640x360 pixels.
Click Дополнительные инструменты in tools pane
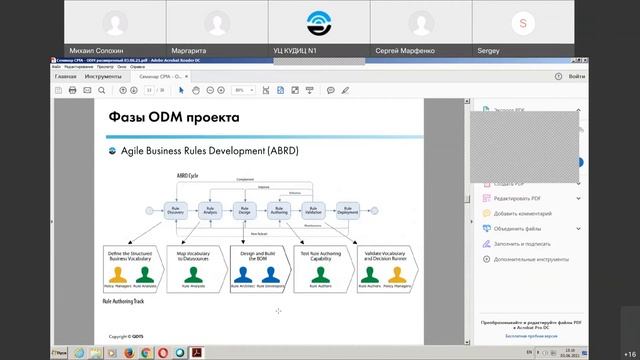tap(531, 259)
